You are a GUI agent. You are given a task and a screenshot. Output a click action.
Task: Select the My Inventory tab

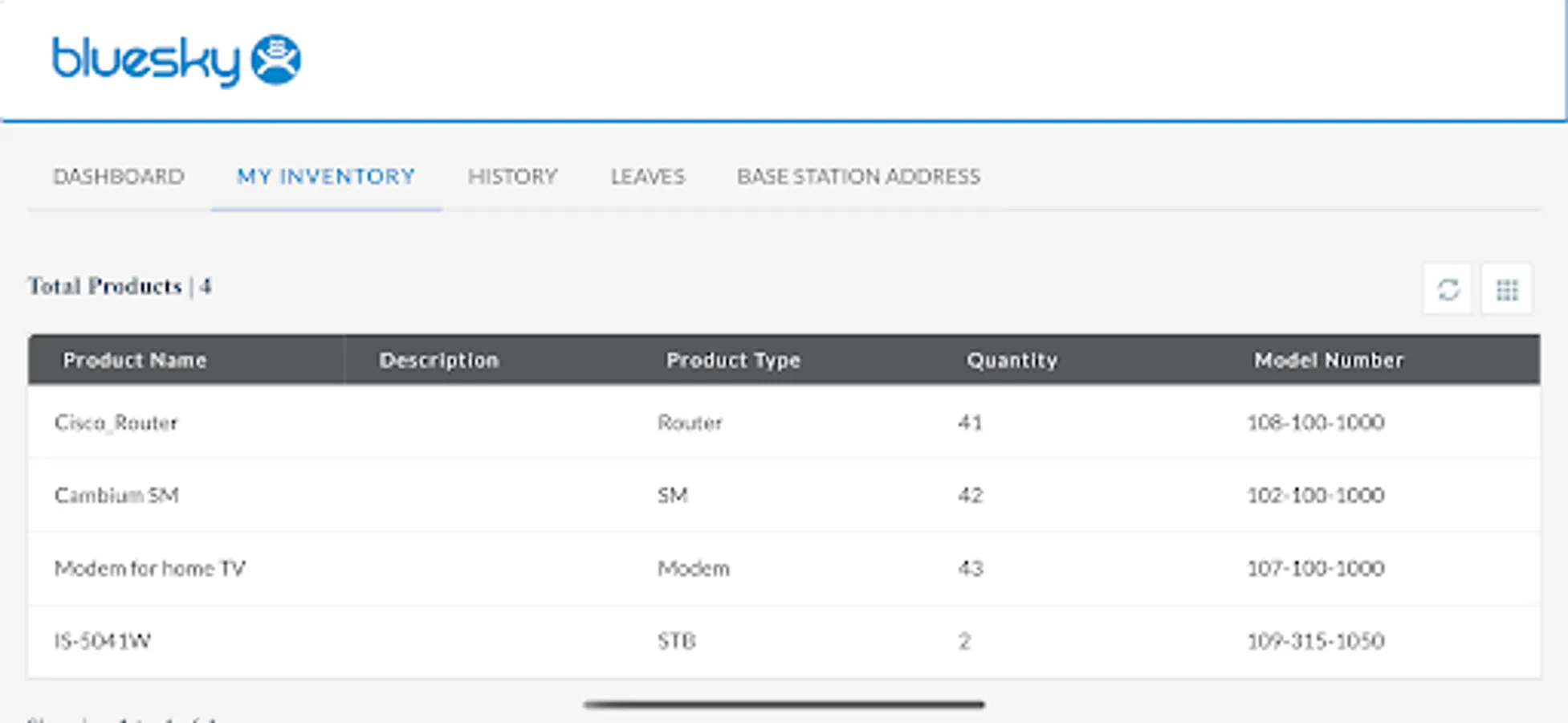pos(326,177)
